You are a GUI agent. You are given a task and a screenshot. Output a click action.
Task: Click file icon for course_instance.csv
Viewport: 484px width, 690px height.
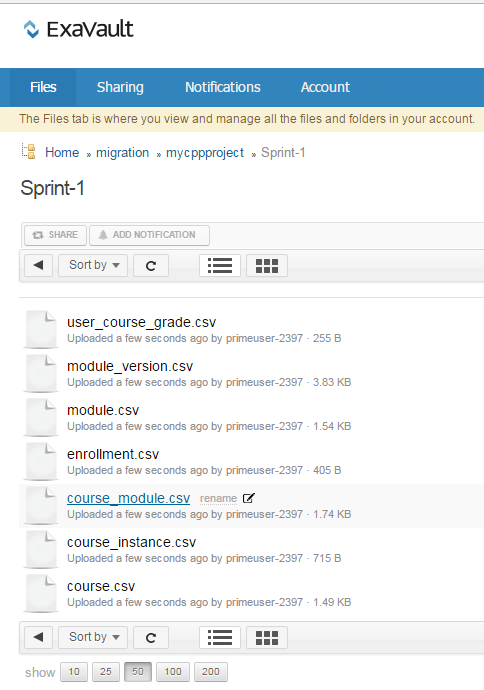(x=41, y=549)
